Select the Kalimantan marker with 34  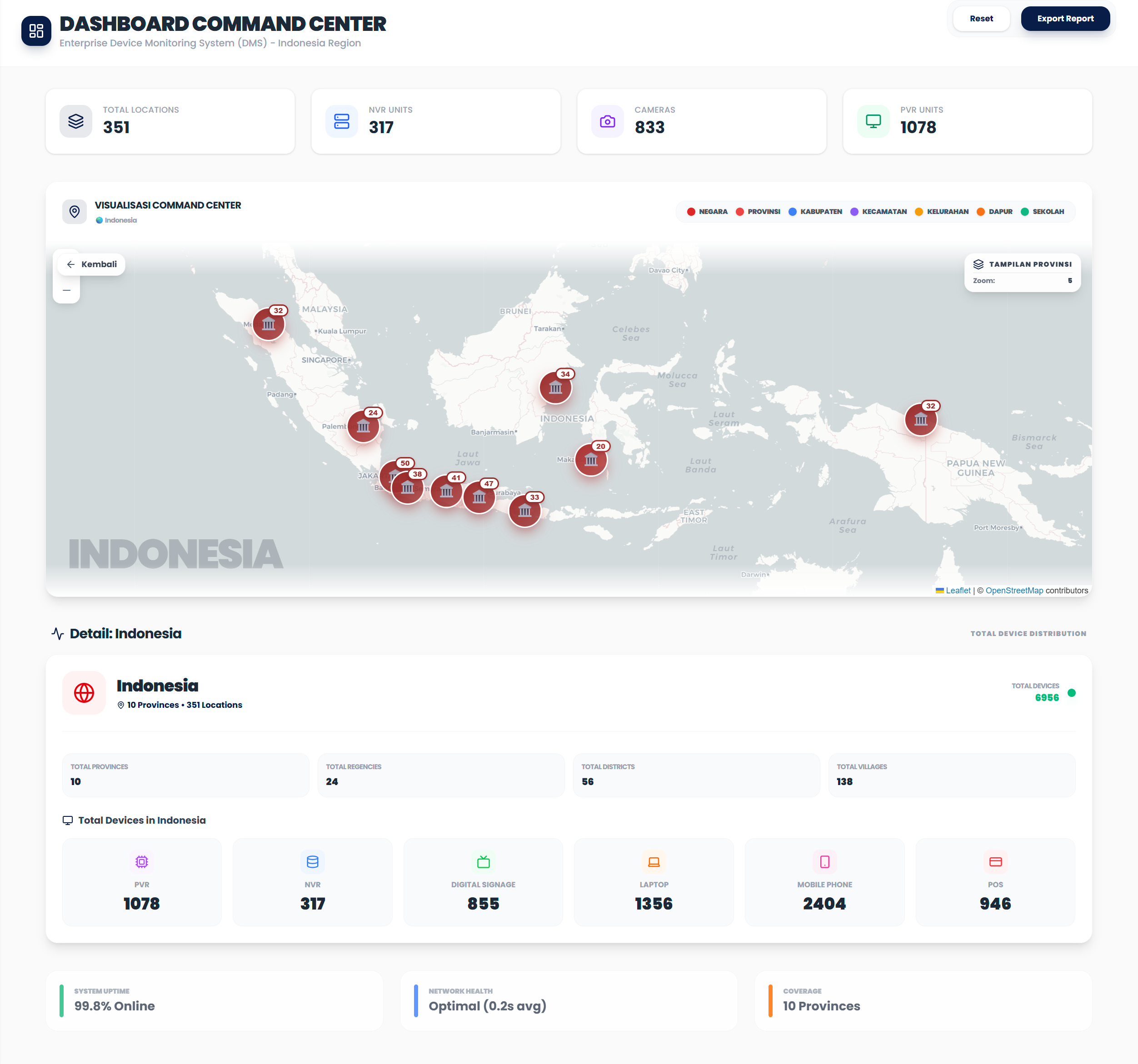tap(555, 388)
